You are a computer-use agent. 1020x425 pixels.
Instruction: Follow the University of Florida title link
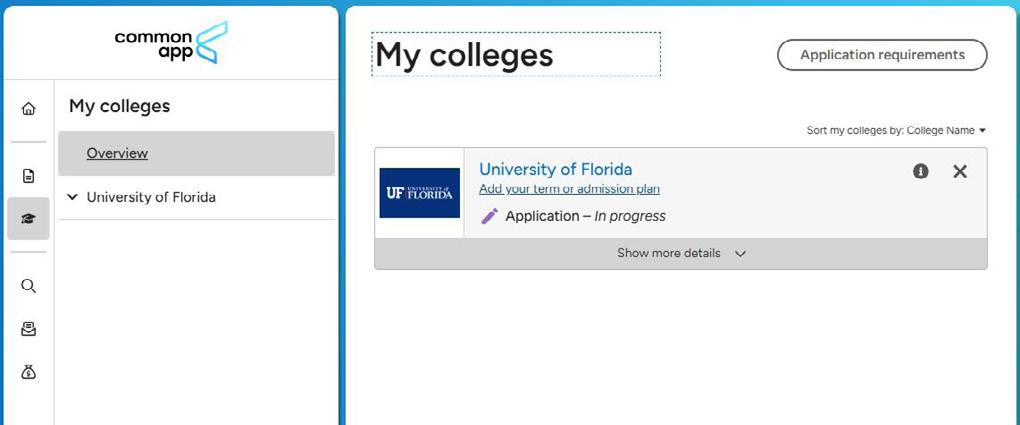(x=556, y=169)
